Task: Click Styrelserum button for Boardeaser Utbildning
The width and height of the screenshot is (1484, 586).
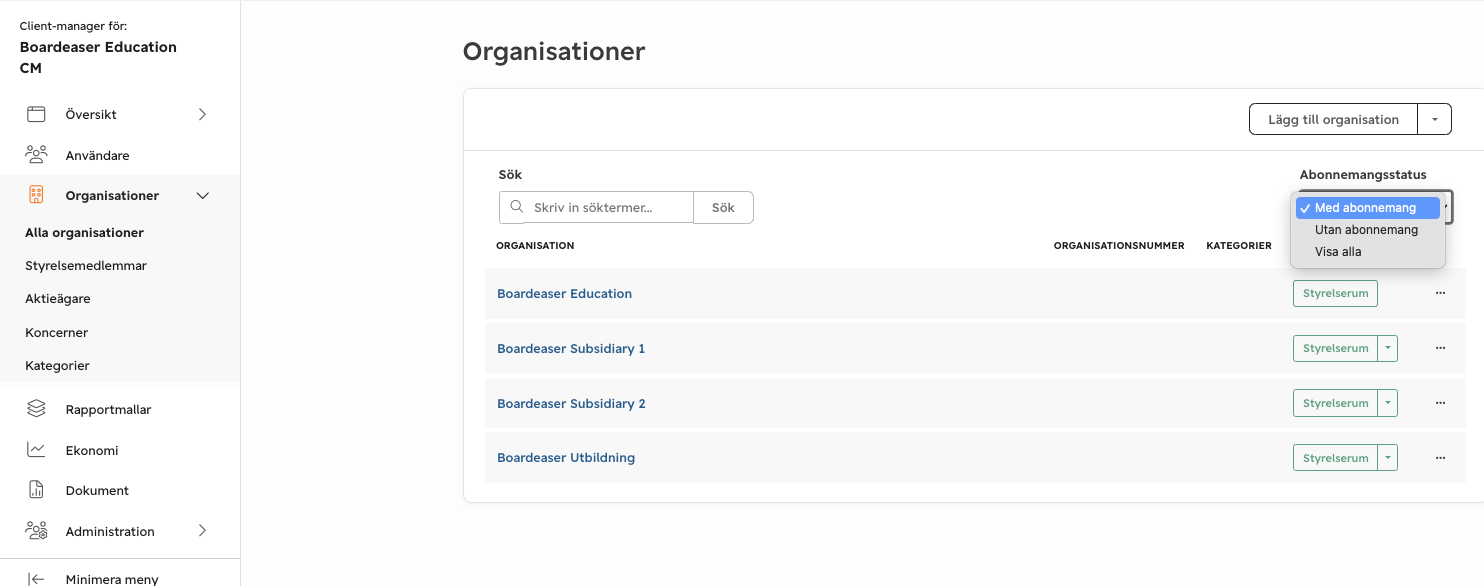Action: (1335, 458)
